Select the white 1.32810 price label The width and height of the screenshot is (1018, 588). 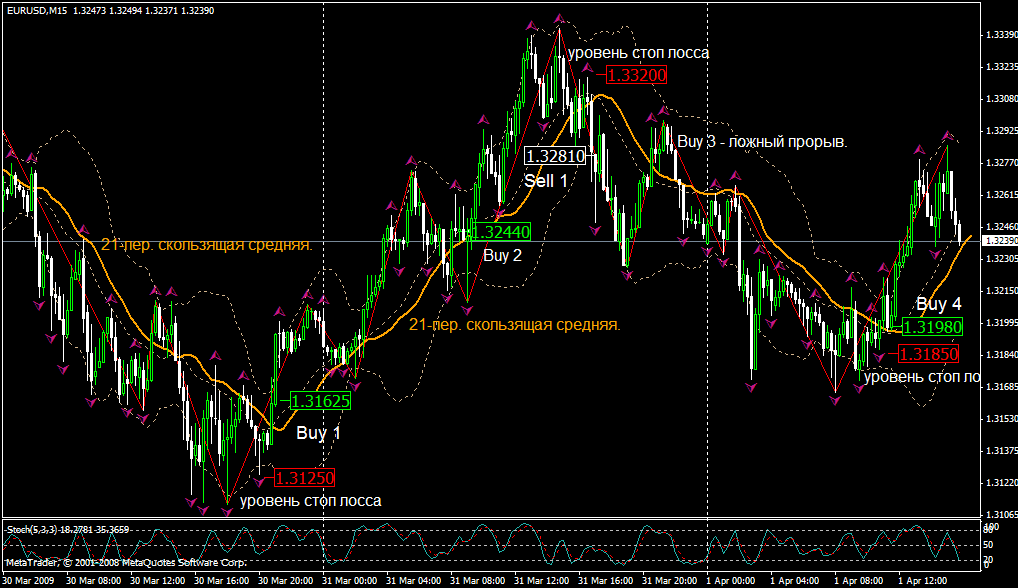coord(555,156)
